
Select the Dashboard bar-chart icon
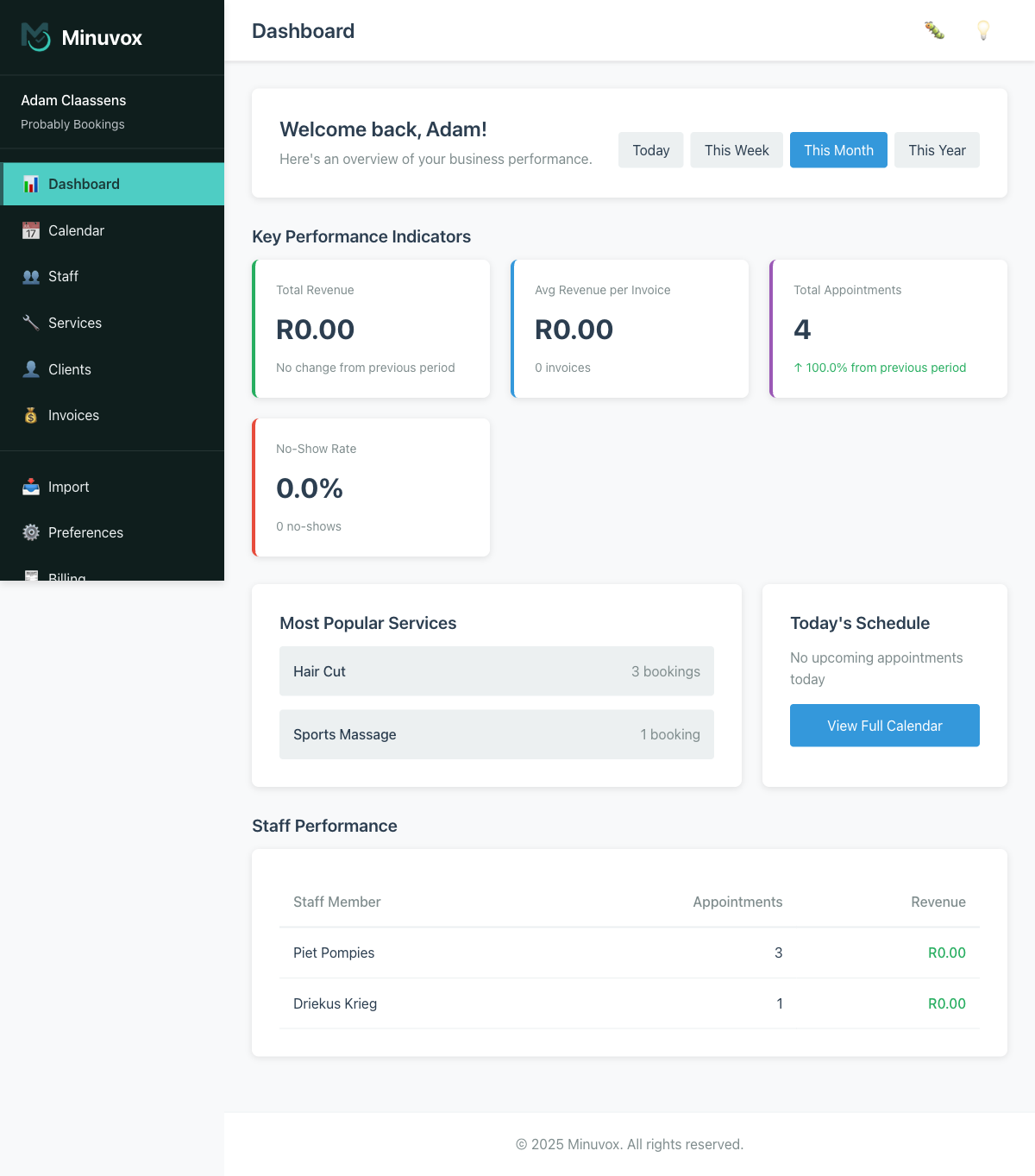(31, 184)
